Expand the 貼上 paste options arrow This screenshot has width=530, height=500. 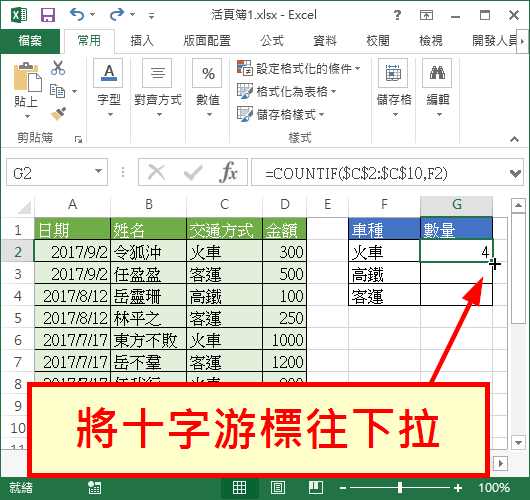(x=27, y=116)
